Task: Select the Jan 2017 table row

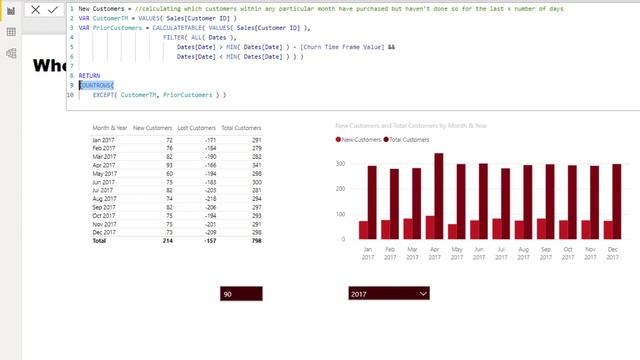Action: pos(177,140)
